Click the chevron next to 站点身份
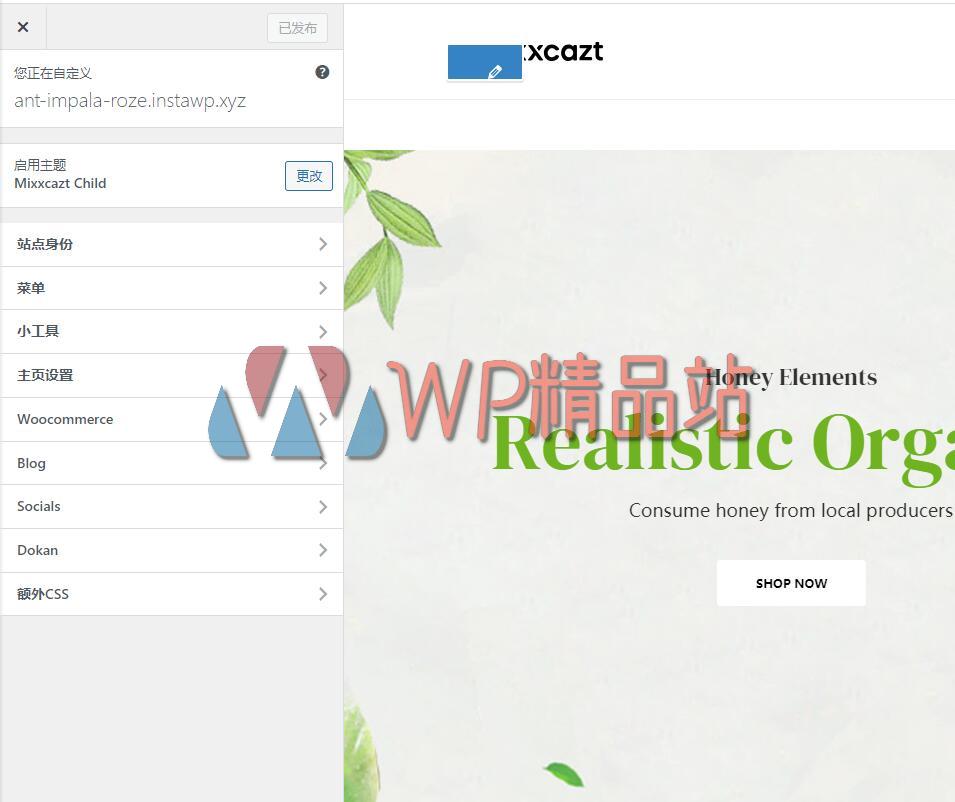 (322, 244)
